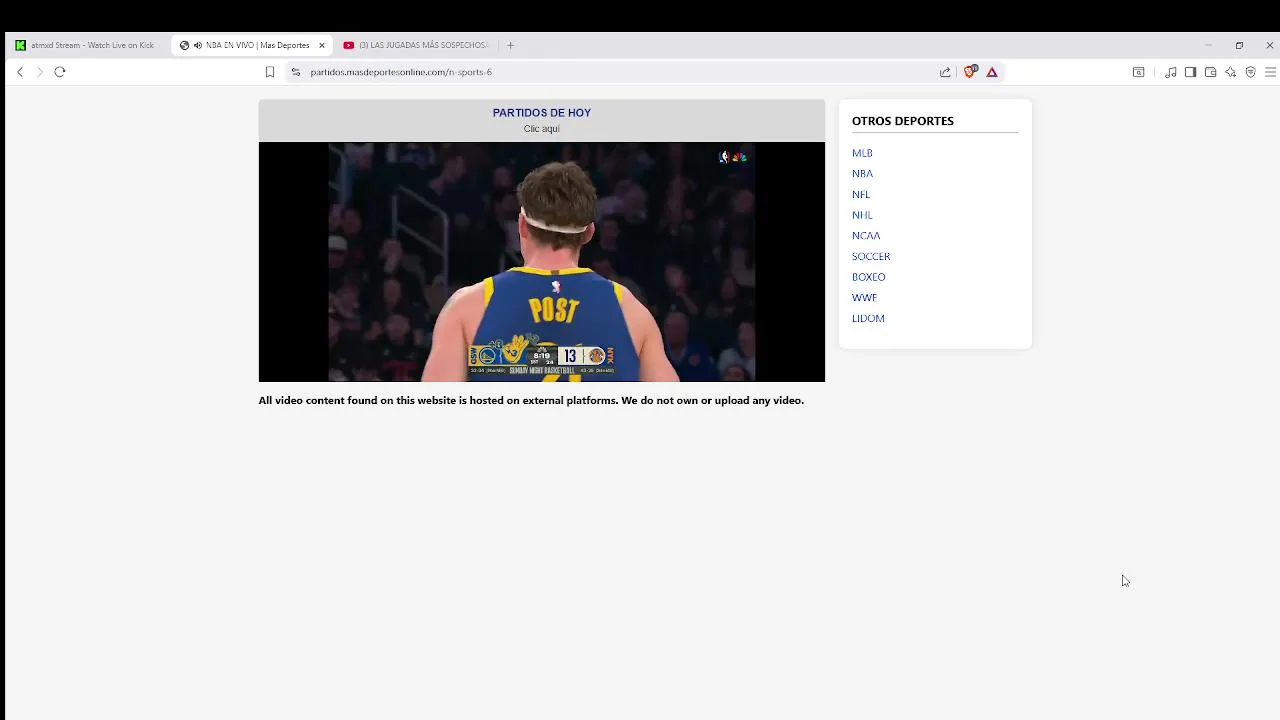1280x720 pixels.
Task: Open a new browser tab
Action: pyautogui.click(x=510, y=45)
